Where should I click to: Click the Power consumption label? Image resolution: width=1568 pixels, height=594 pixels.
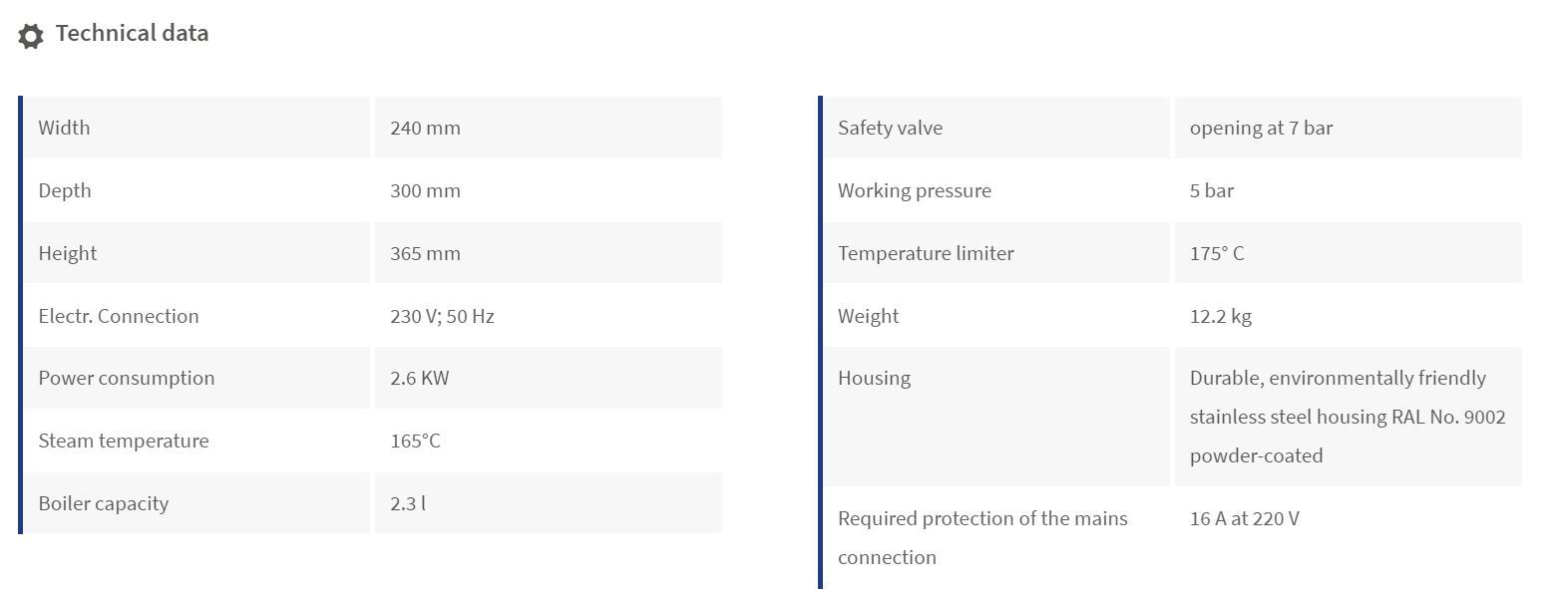[x=127, y=378]
